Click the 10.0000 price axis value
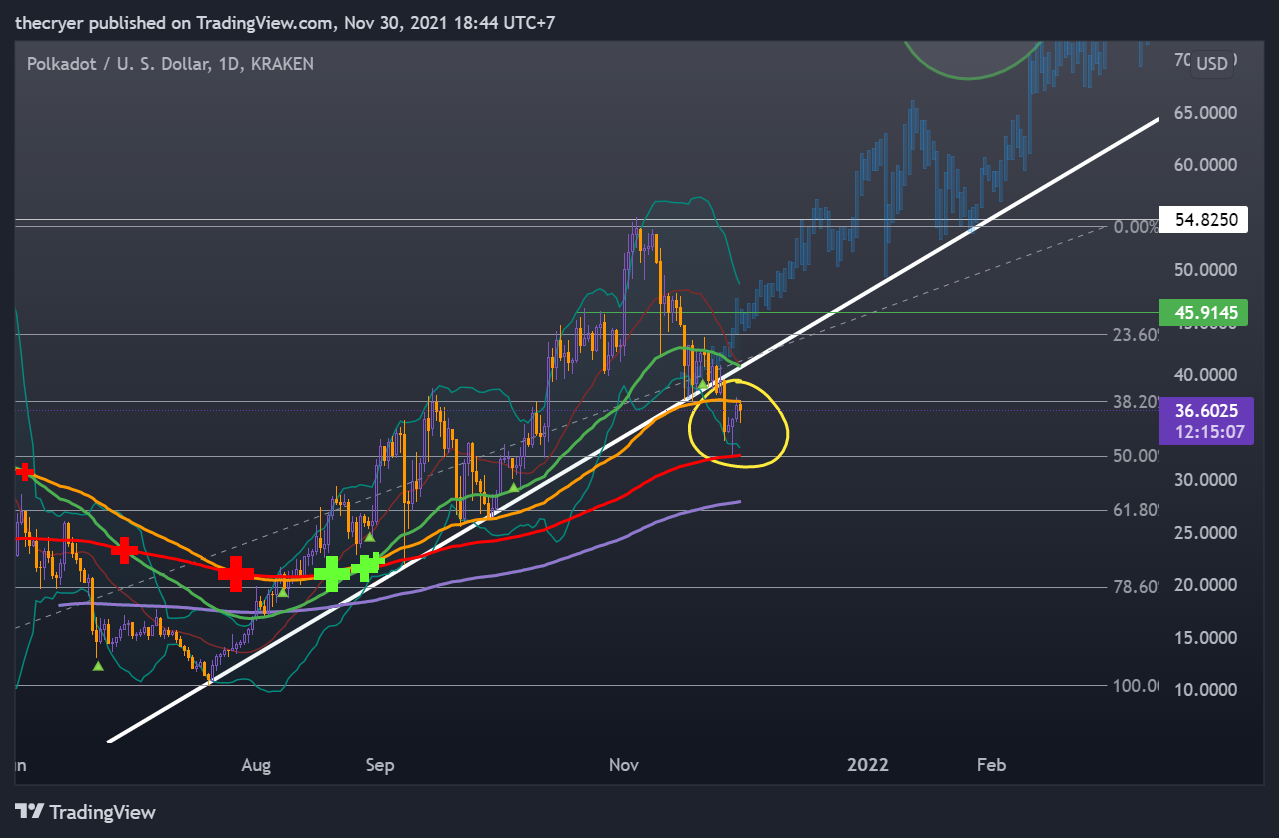Viewport: 1279px width, 838px height. tap(1206, 690)
